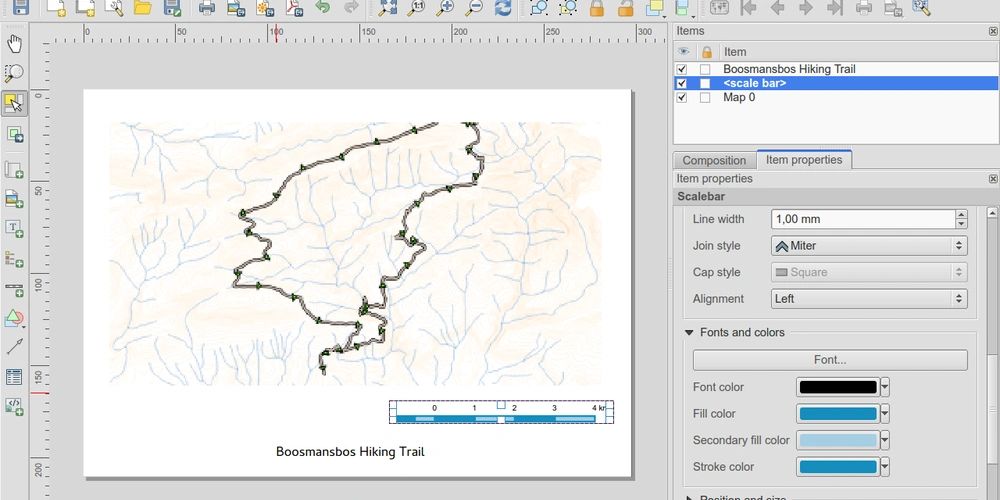Click the title label on the canvas
Viewport: 1000px width, 500px height.
coord(350,452)
